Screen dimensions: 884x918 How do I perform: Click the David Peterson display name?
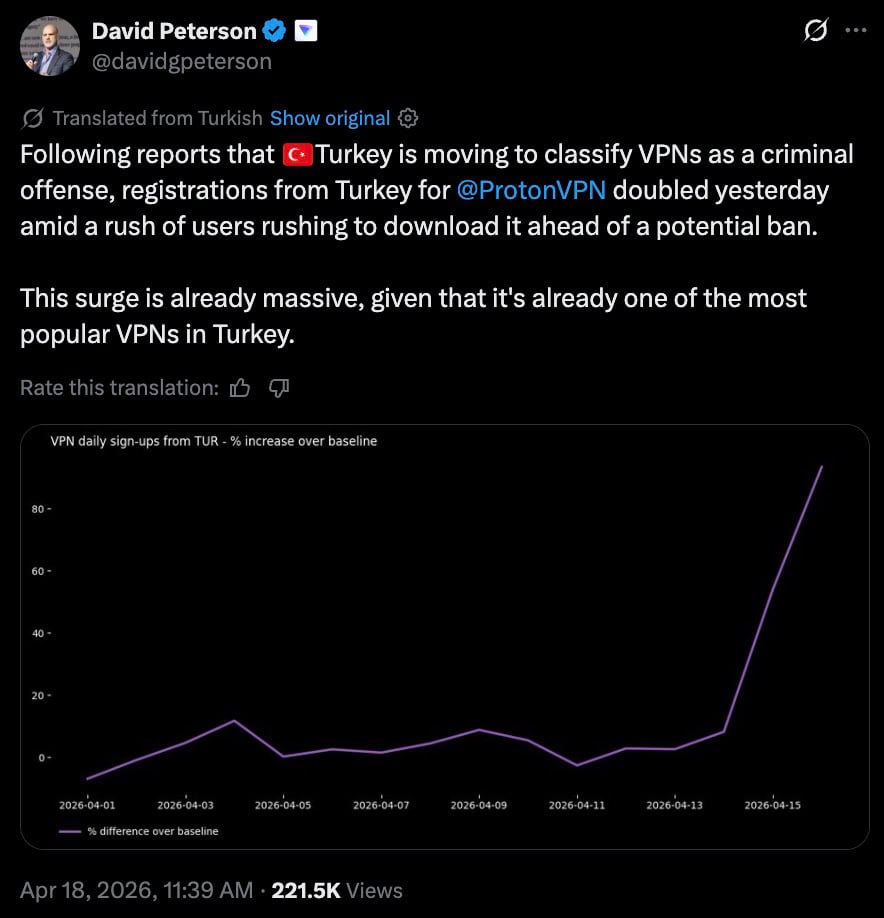(x=174, y=31)
